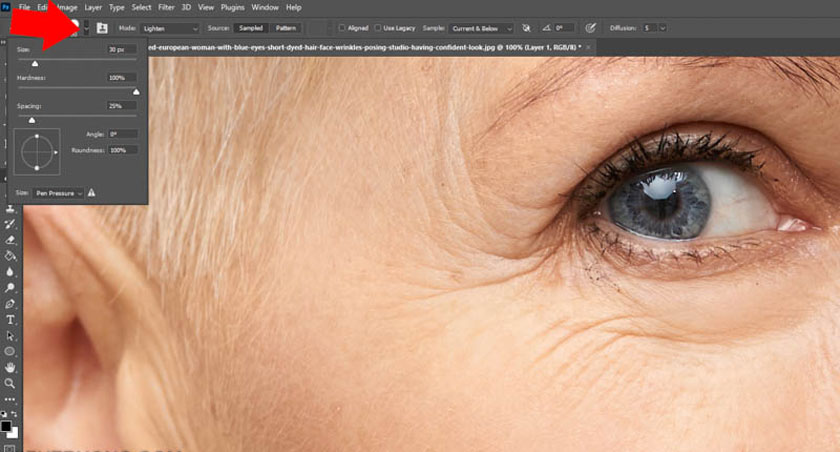Image resolution: width=840 pixels, height=452 pixels.
Task: Enable the Aligned checkbox
Action: [343, 28]
